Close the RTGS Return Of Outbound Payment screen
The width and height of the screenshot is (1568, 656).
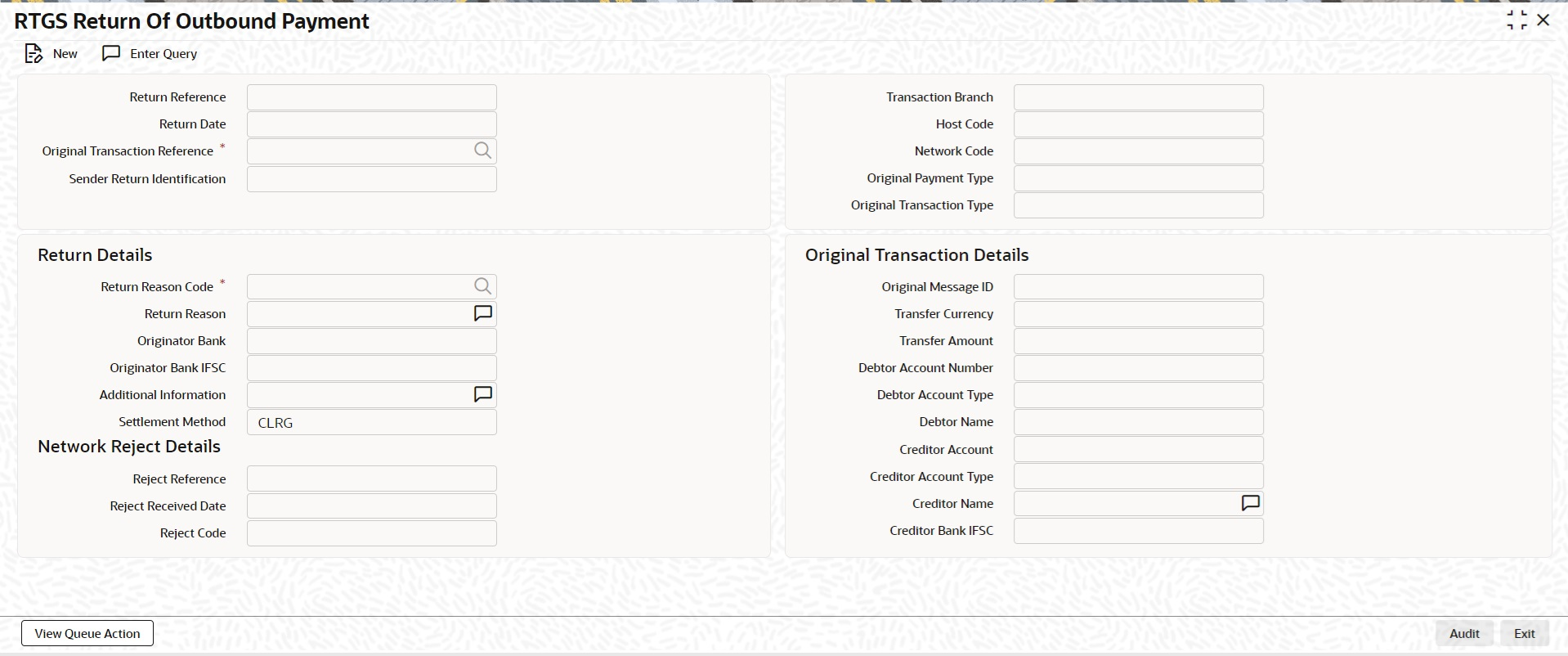(x=1543, y=20)
